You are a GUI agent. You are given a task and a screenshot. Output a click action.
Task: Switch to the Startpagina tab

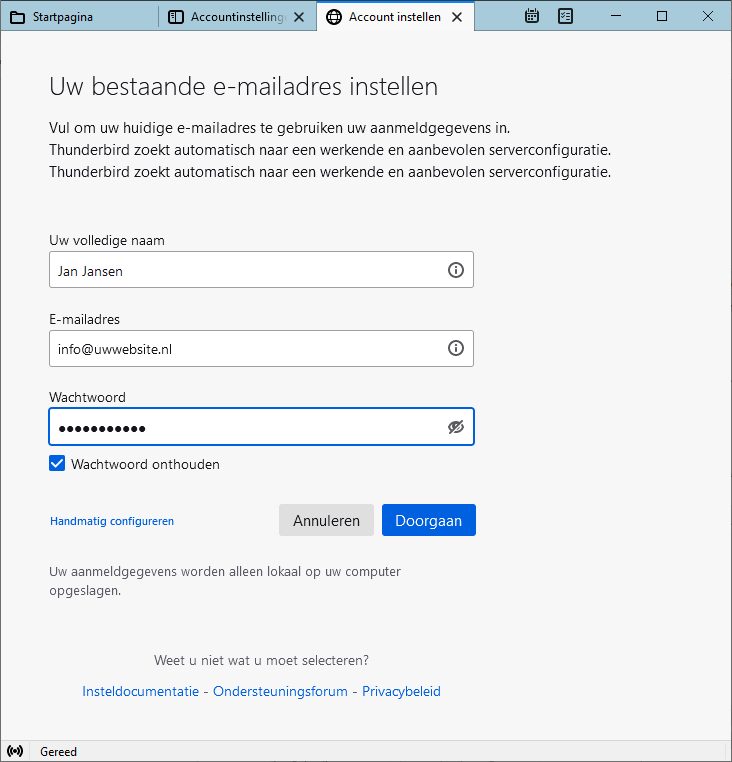80,17
